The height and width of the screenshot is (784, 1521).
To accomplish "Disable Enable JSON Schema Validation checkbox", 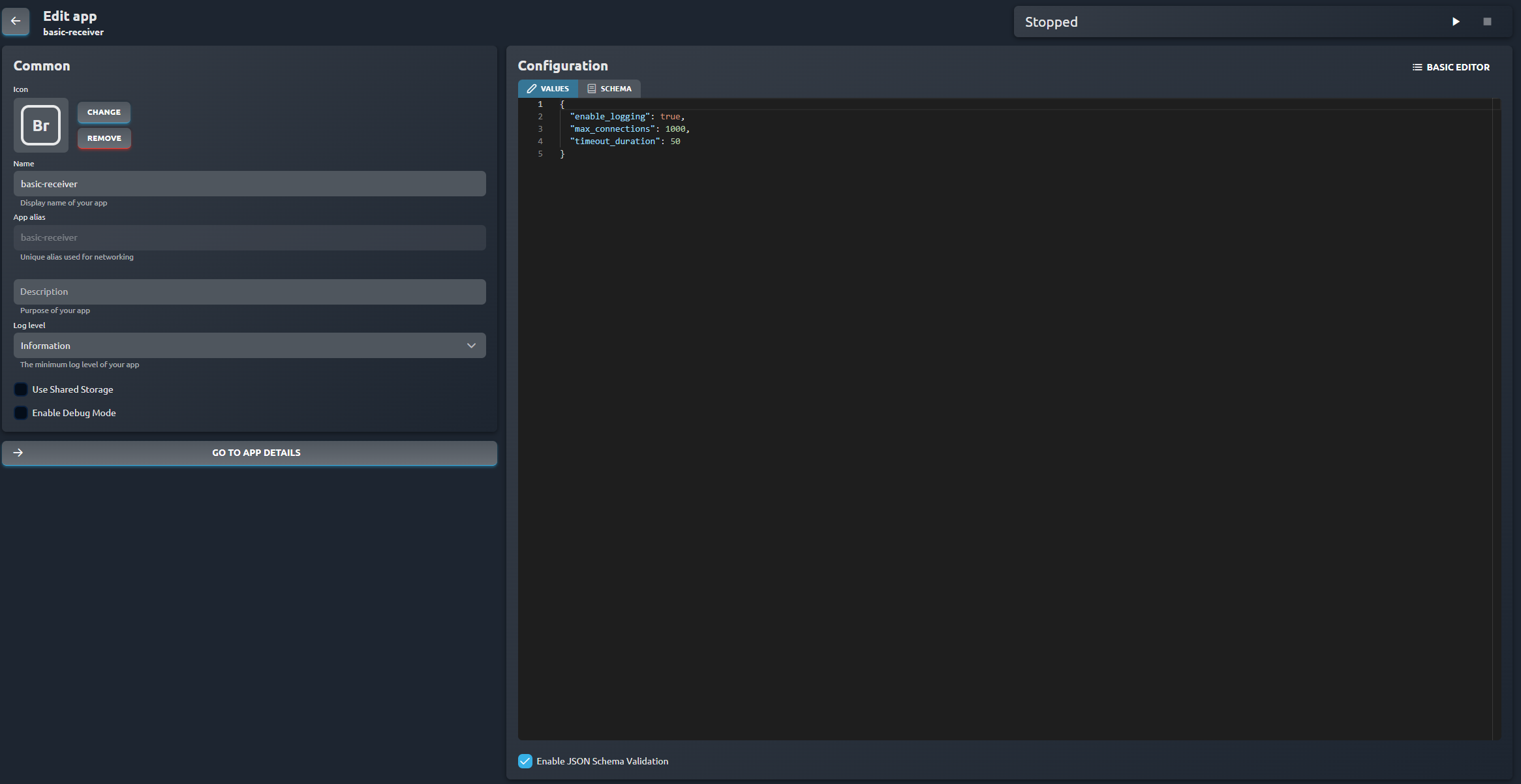I will click(525, 761).
